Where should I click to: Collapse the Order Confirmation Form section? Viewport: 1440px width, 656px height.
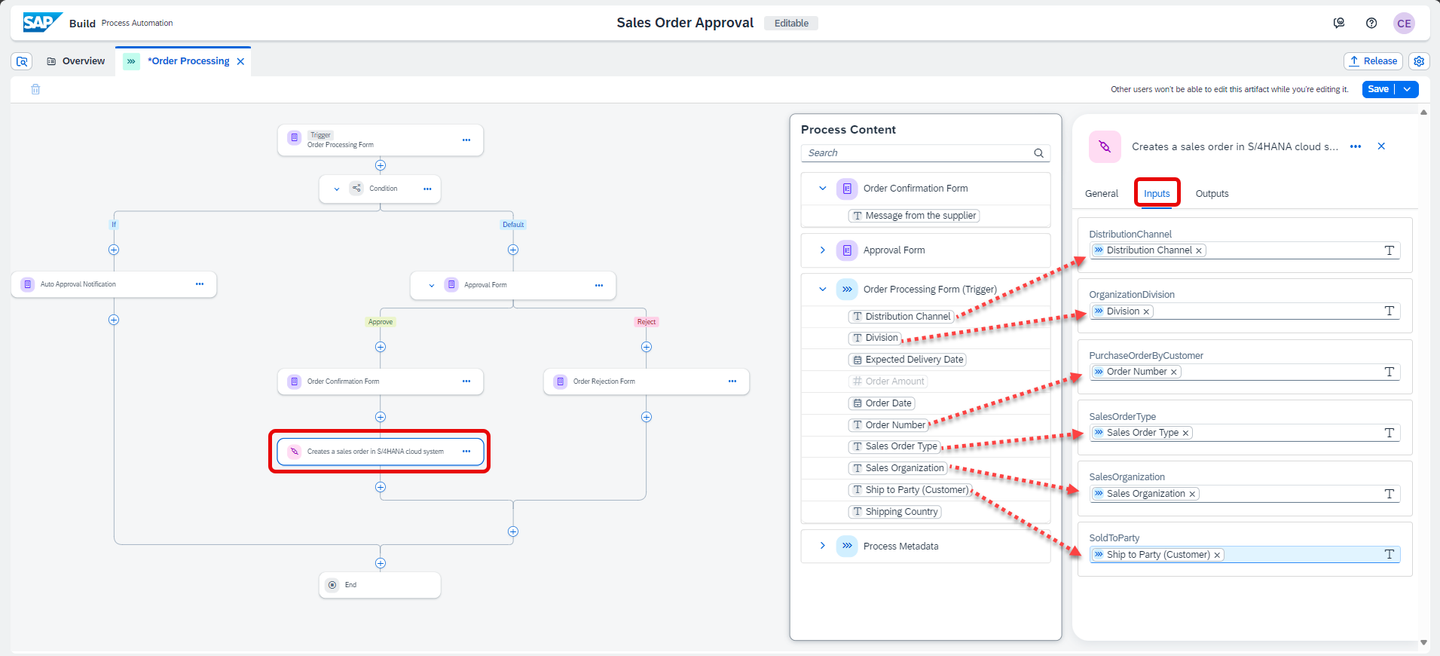pos(822,188)
